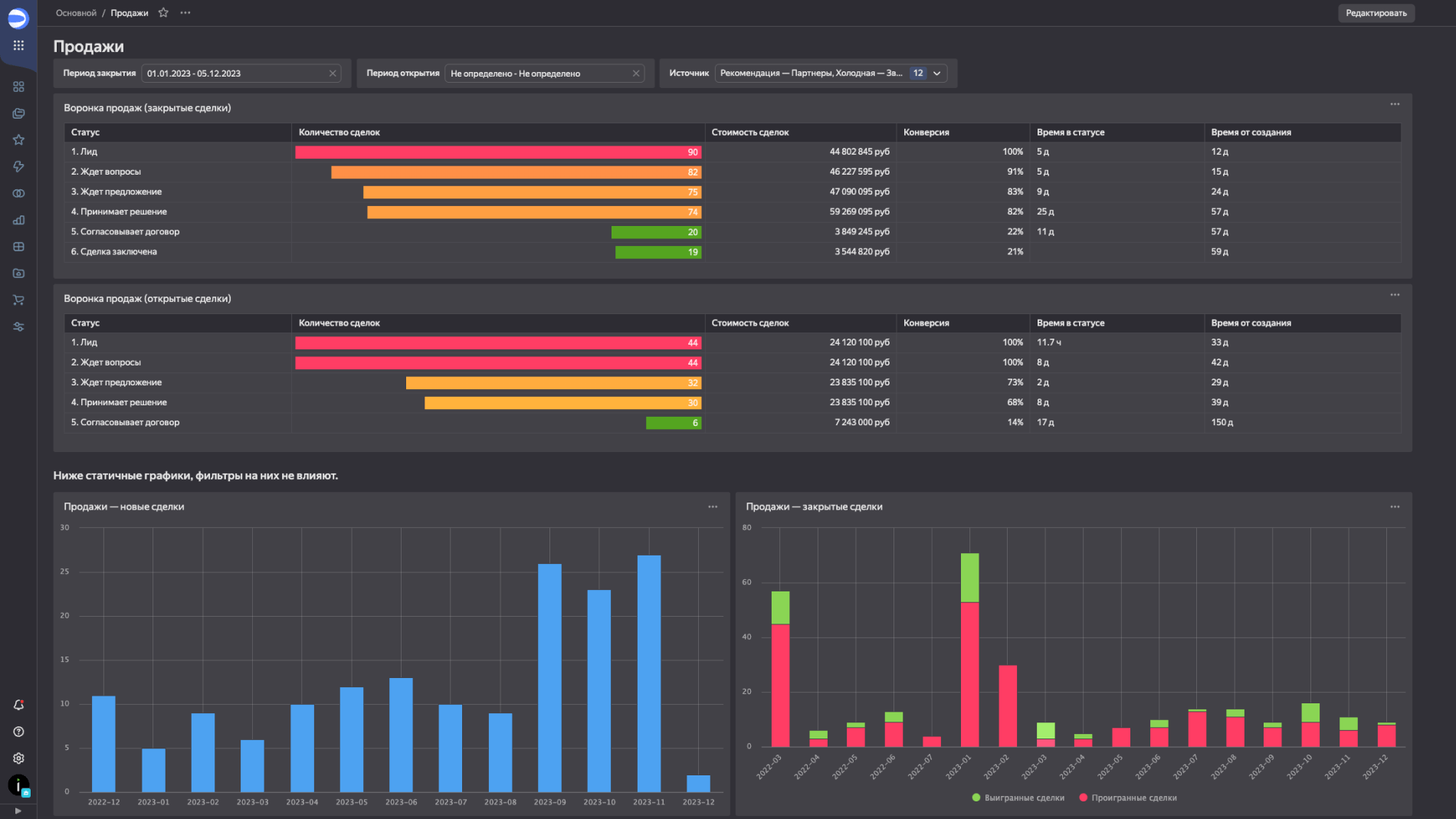Open the settings gear in sidebar
The image size is (1456, 819).
18,758
